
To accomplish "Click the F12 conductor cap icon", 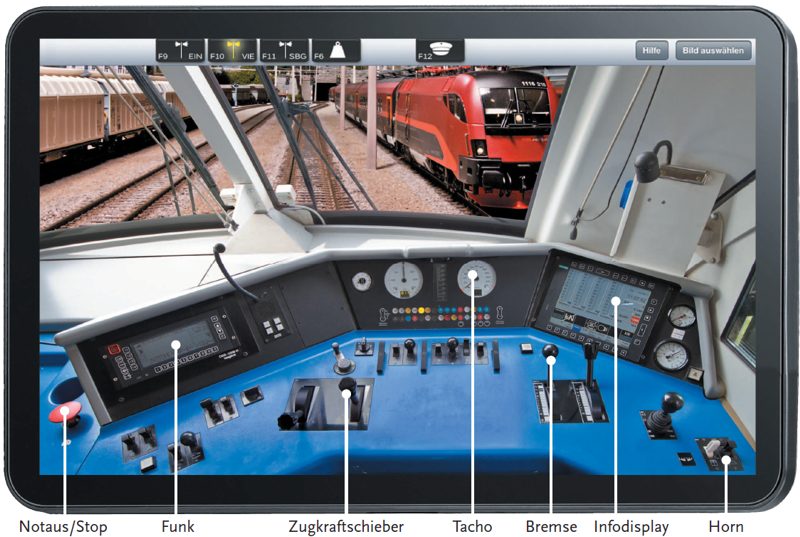I will (441, 51).
